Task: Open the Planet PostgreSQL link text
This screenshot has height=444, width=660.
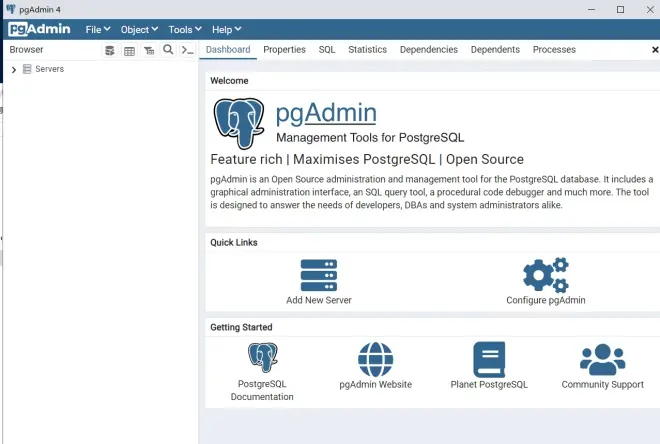Action: 489,384
